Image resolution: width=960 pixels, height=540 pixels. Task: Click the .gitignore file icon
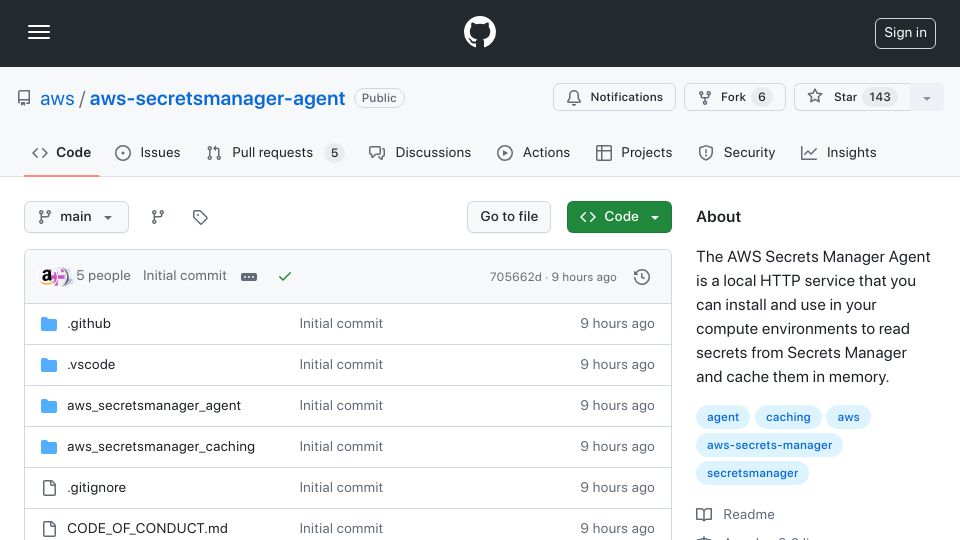pyautogui.click(x=49, y=487)
